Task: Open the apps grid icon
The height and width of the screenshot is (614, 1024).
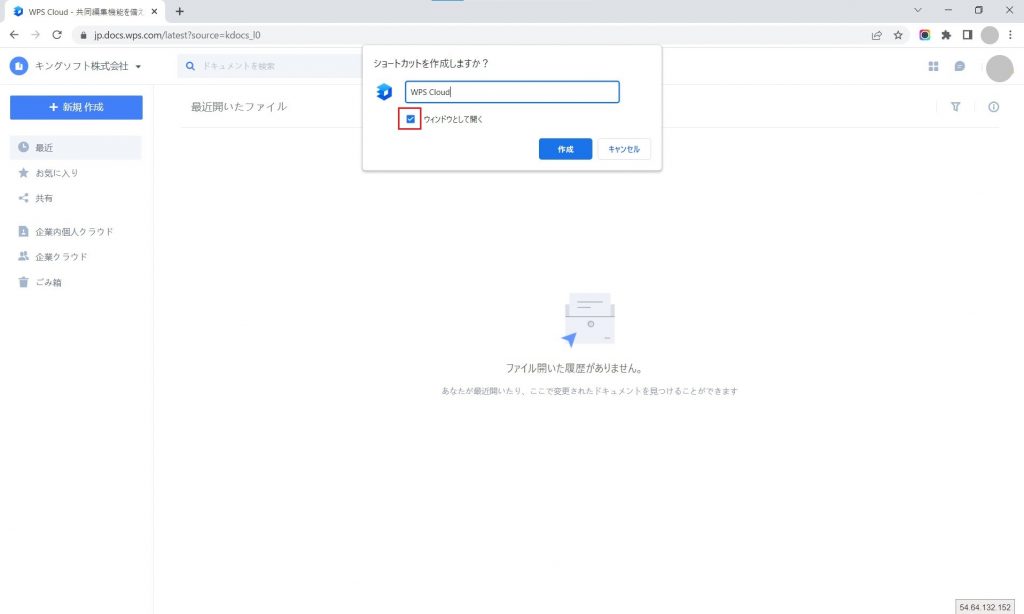Action: pyautogui.click(x=933, y=66)
